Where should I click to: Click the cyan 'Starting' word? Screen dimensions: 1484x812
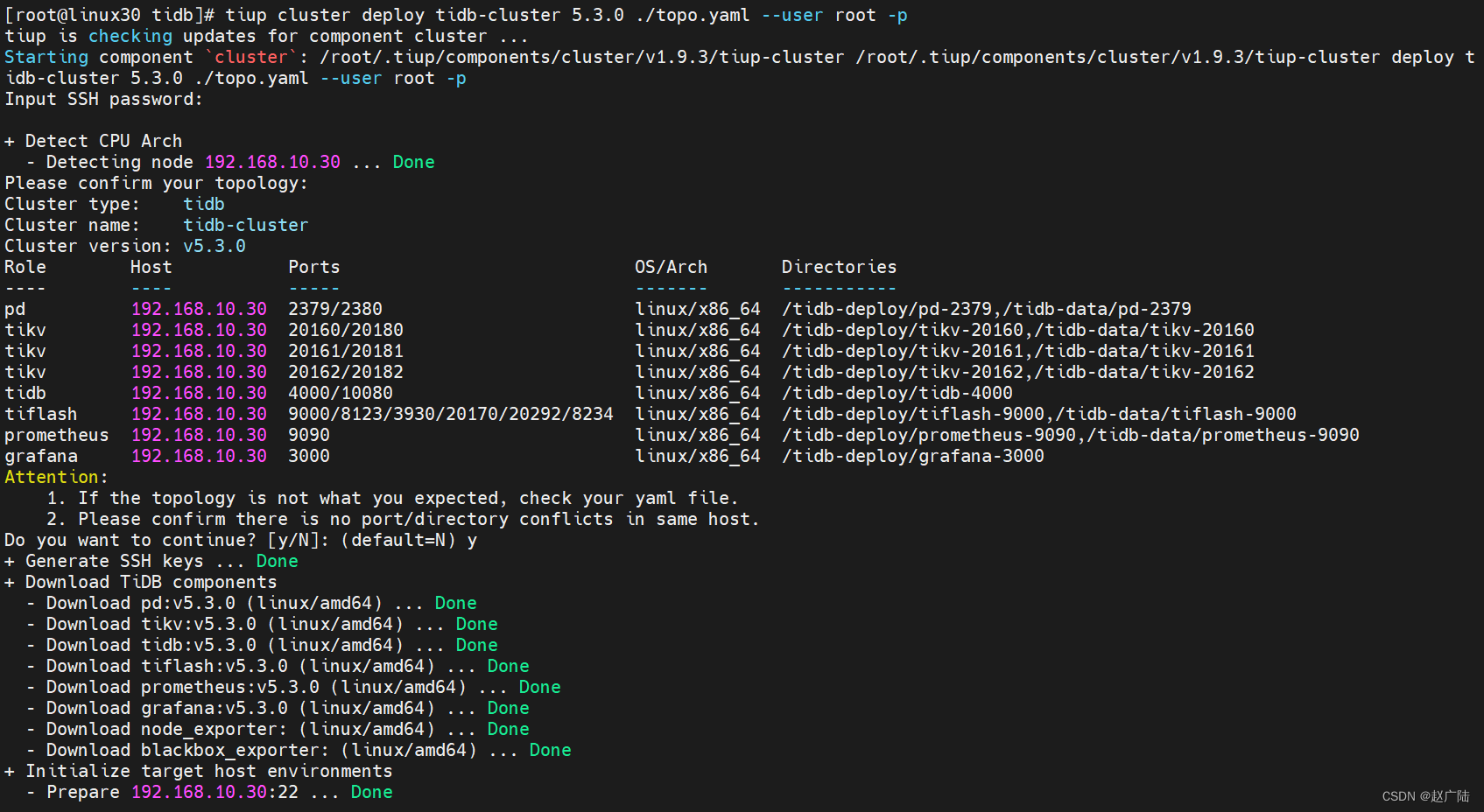pos(46,57)
